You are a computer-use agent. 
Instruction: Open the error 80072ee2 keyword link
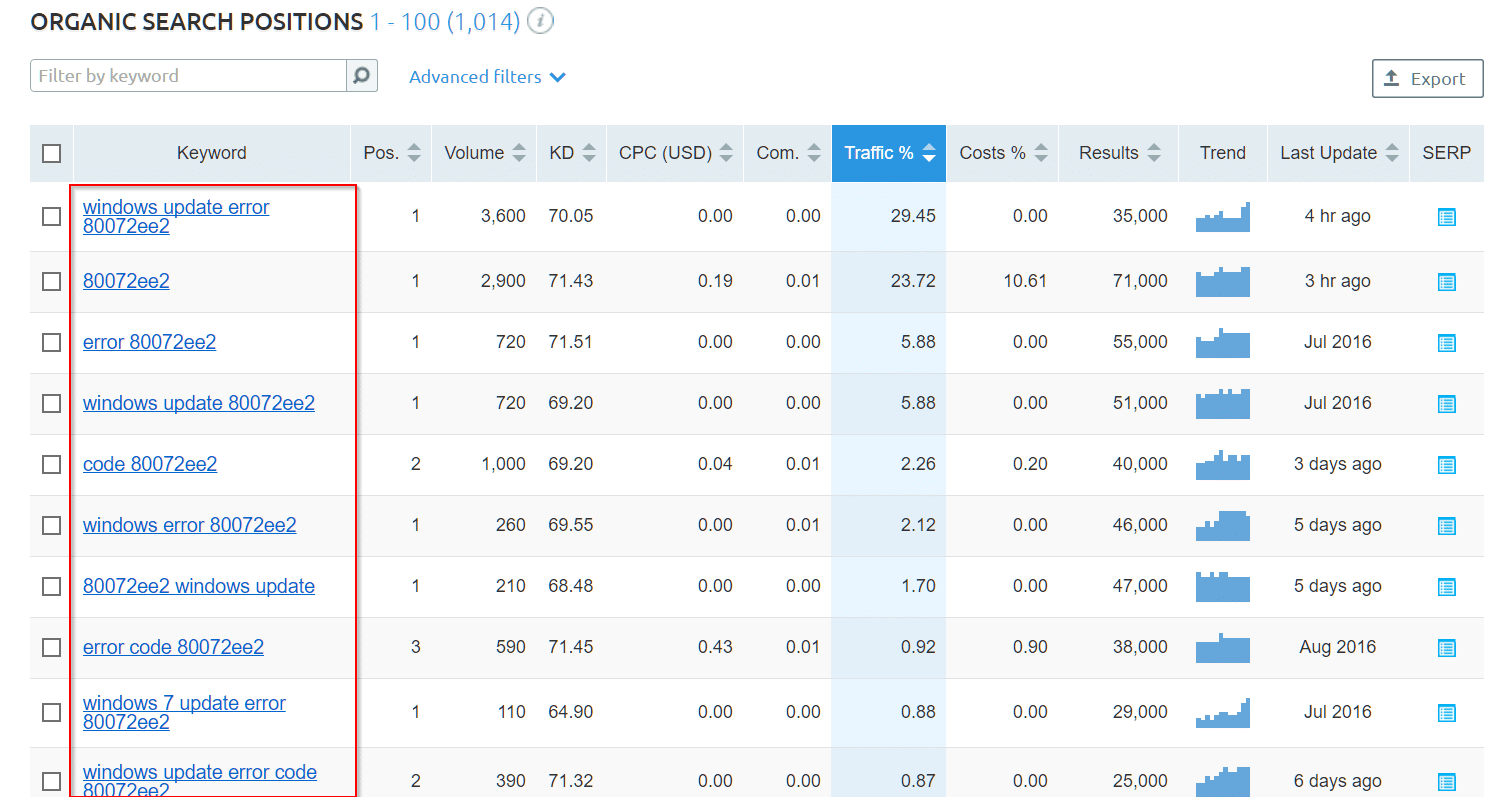point(149,342)
